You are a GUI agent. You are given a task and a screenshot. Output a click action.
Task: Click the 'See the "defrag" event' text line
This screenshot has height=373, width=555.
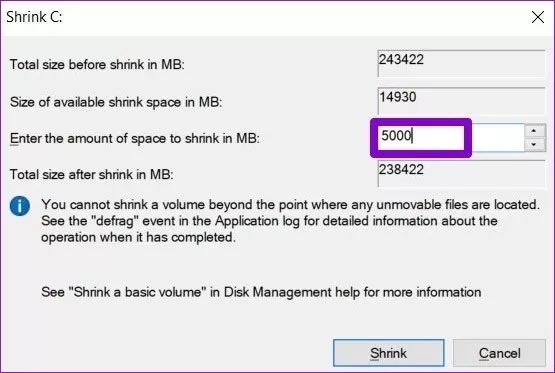[269, 221]
